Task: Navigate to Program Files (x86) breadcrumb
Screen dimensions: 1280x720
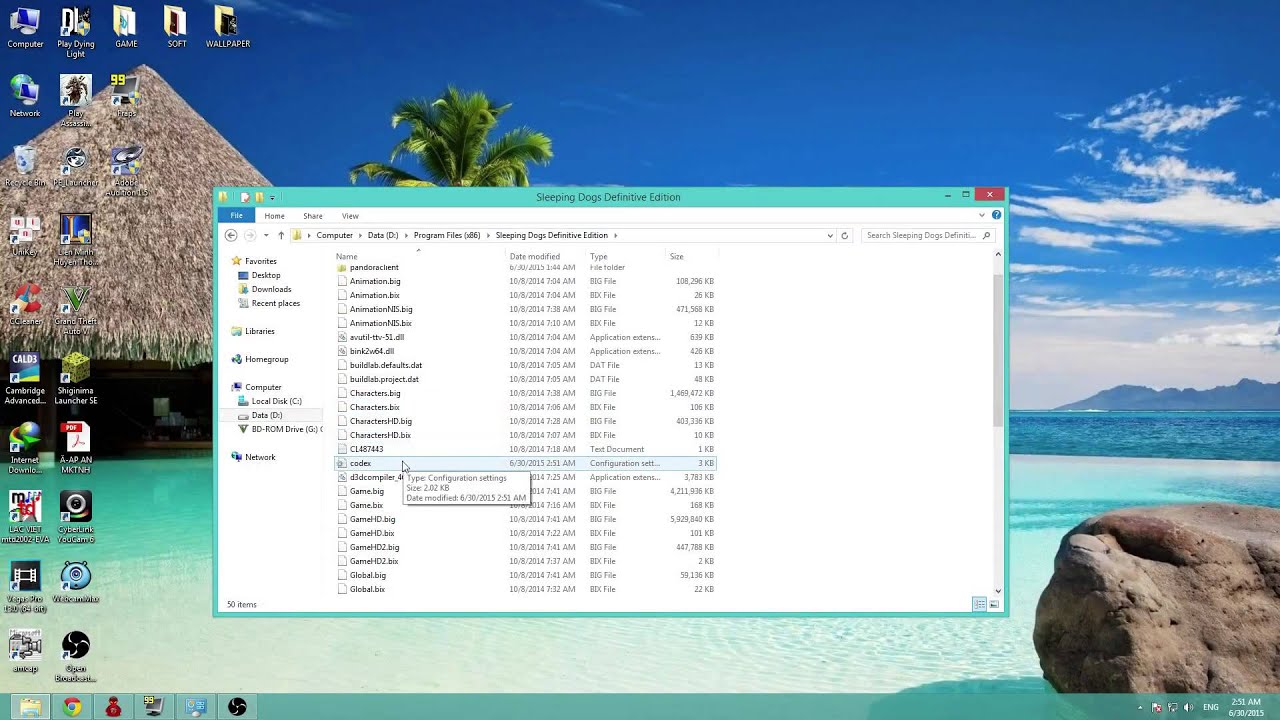Action: coord(447,235)
